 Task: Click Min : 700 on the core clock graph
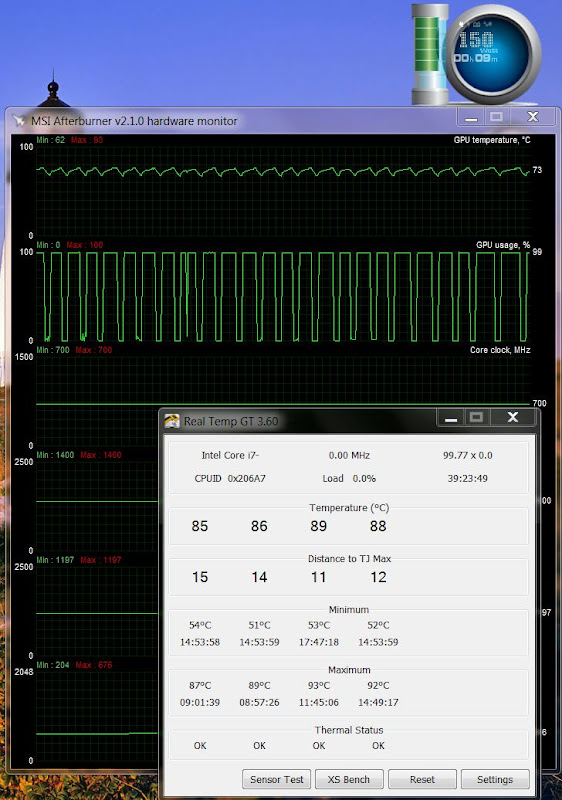[x=53, y=350]
